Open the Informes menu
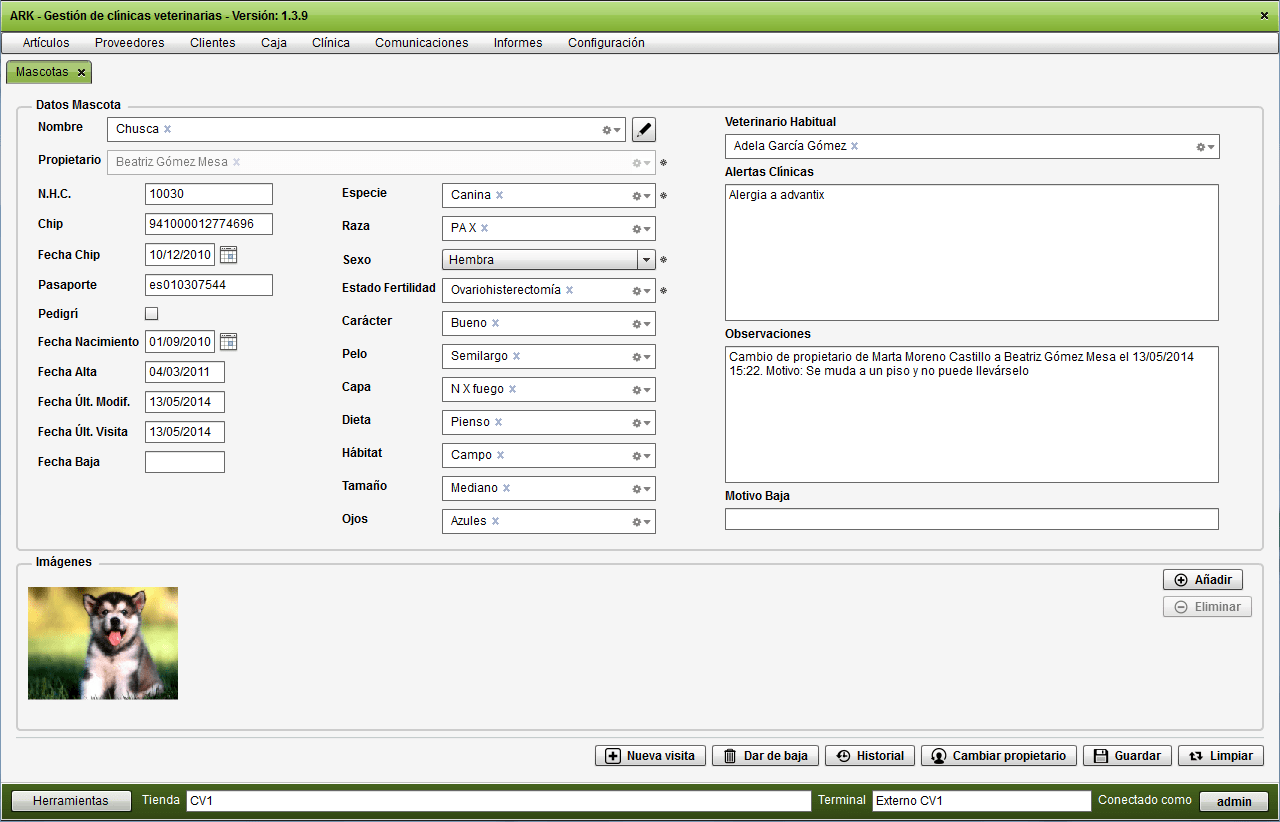Image resolution: width=1280 pixels, height=822 pixels. coord(518,43)
